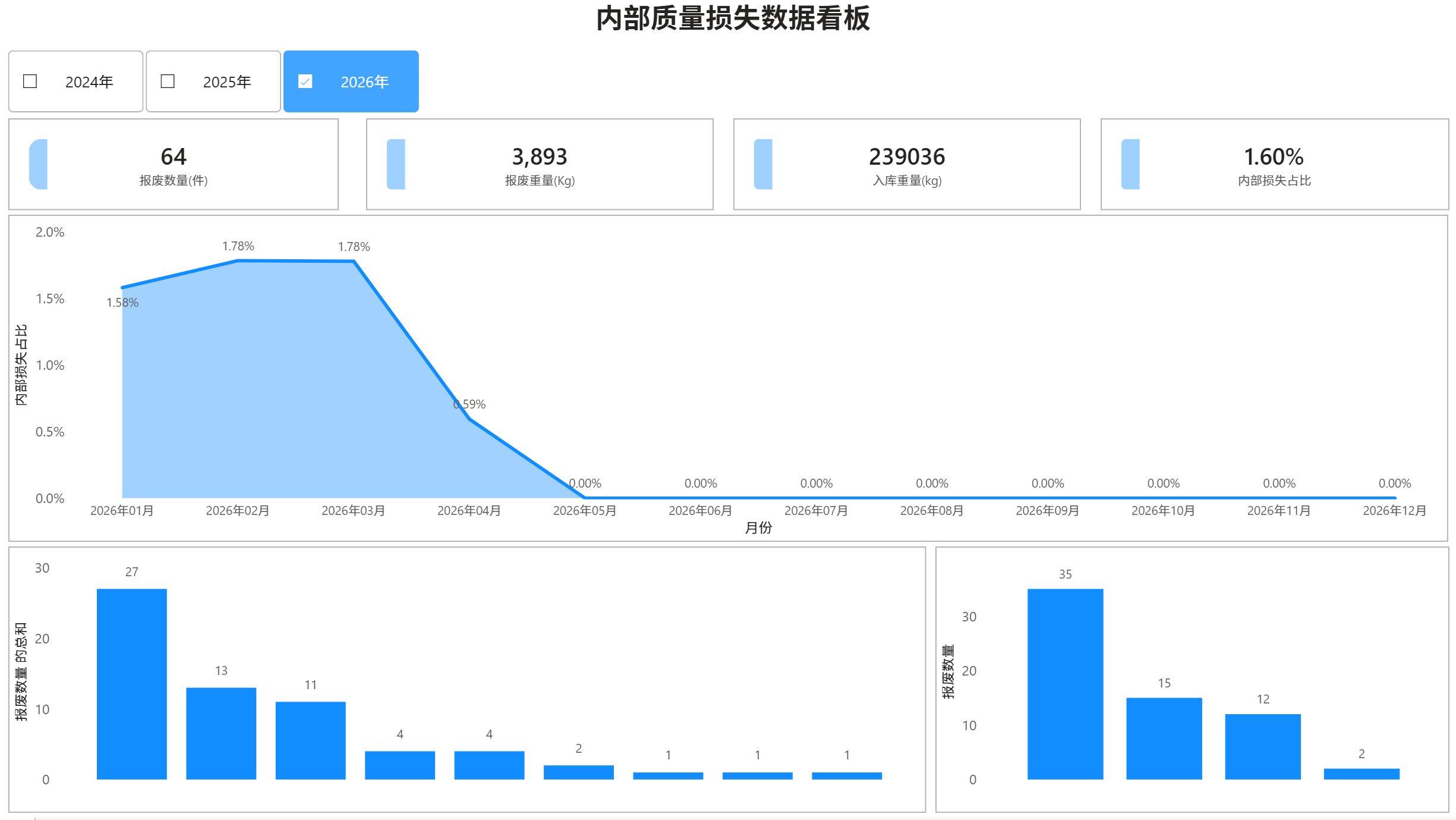
Task: Select the bar labeled 2 in right chart
Action: [x=1361, y=773]
